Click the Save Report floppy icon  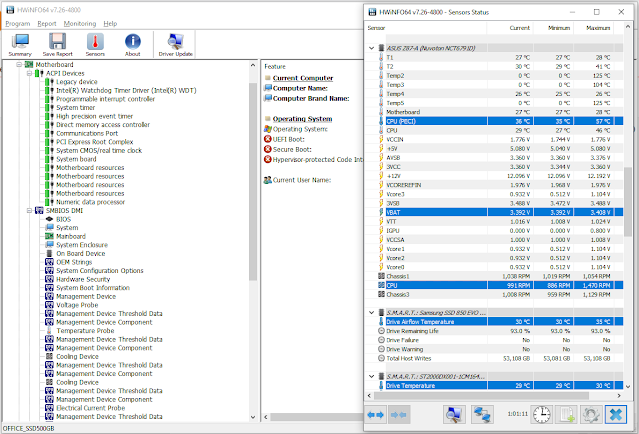coord(57,44)
